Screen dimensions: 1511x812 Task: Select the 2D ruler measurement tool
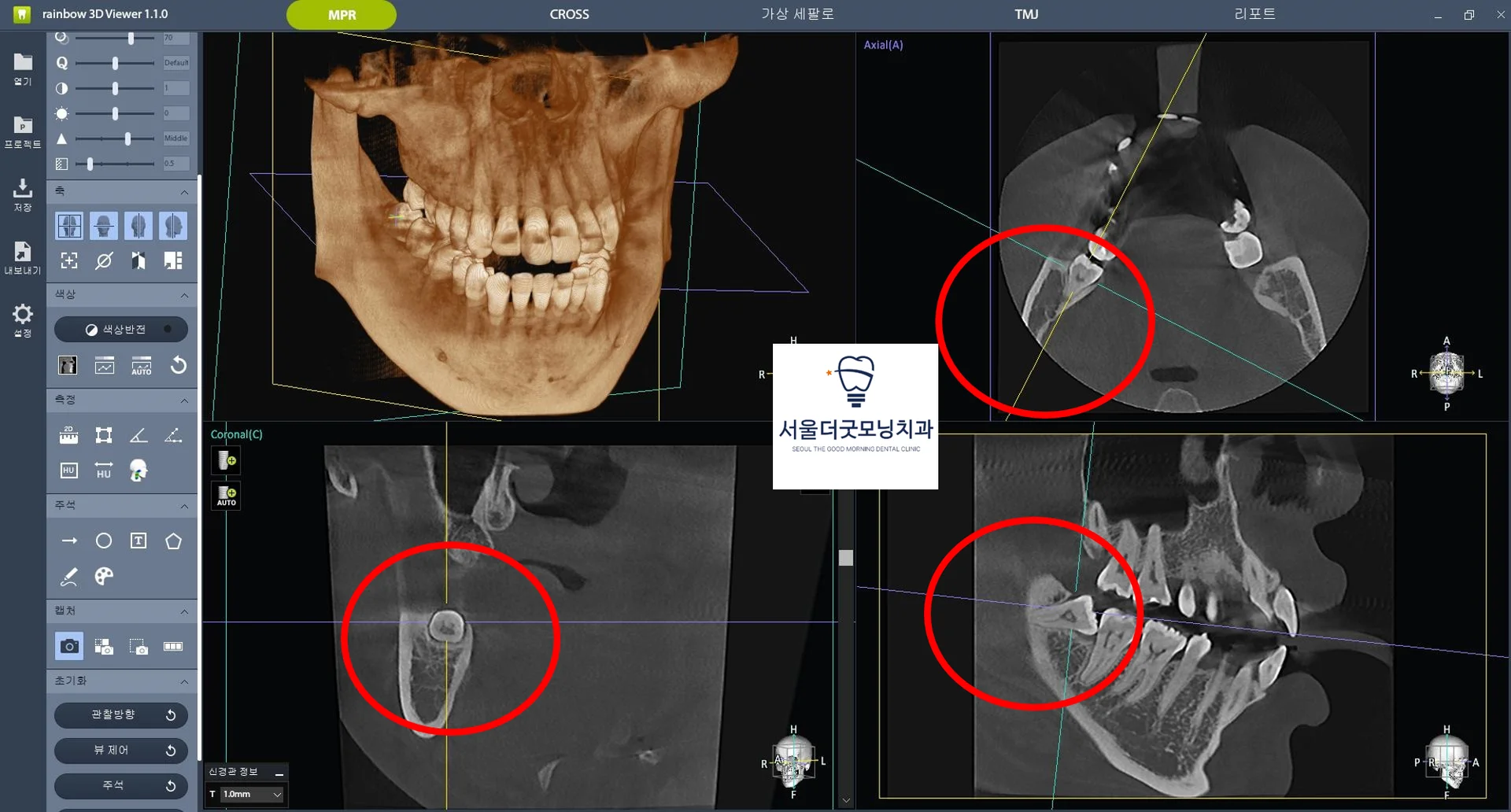pyautogui.click(x=68, y=435)
